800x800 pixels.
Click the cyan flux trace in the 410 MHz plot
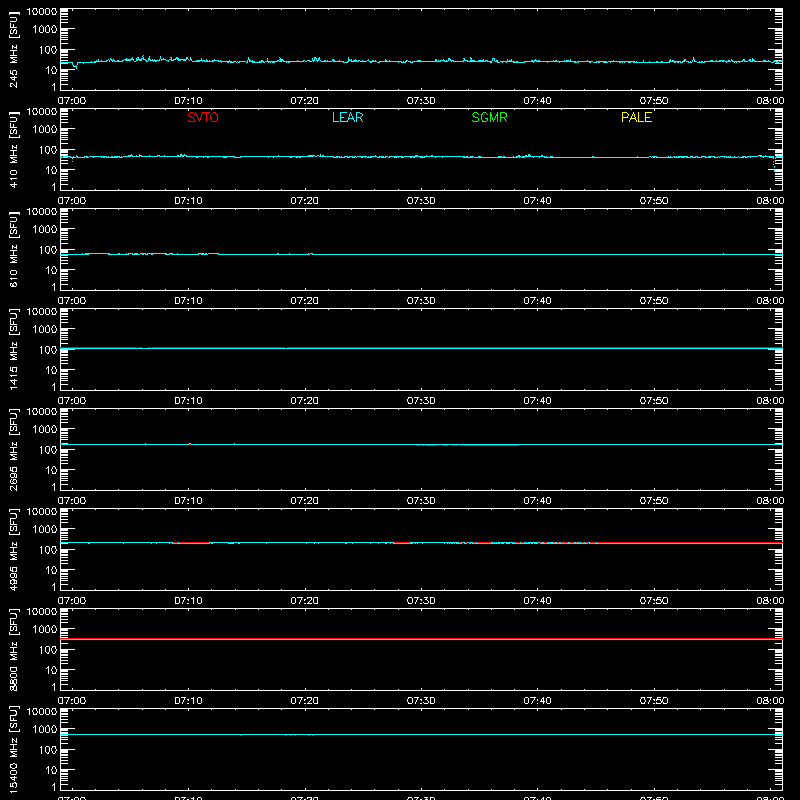coord(421,157)
